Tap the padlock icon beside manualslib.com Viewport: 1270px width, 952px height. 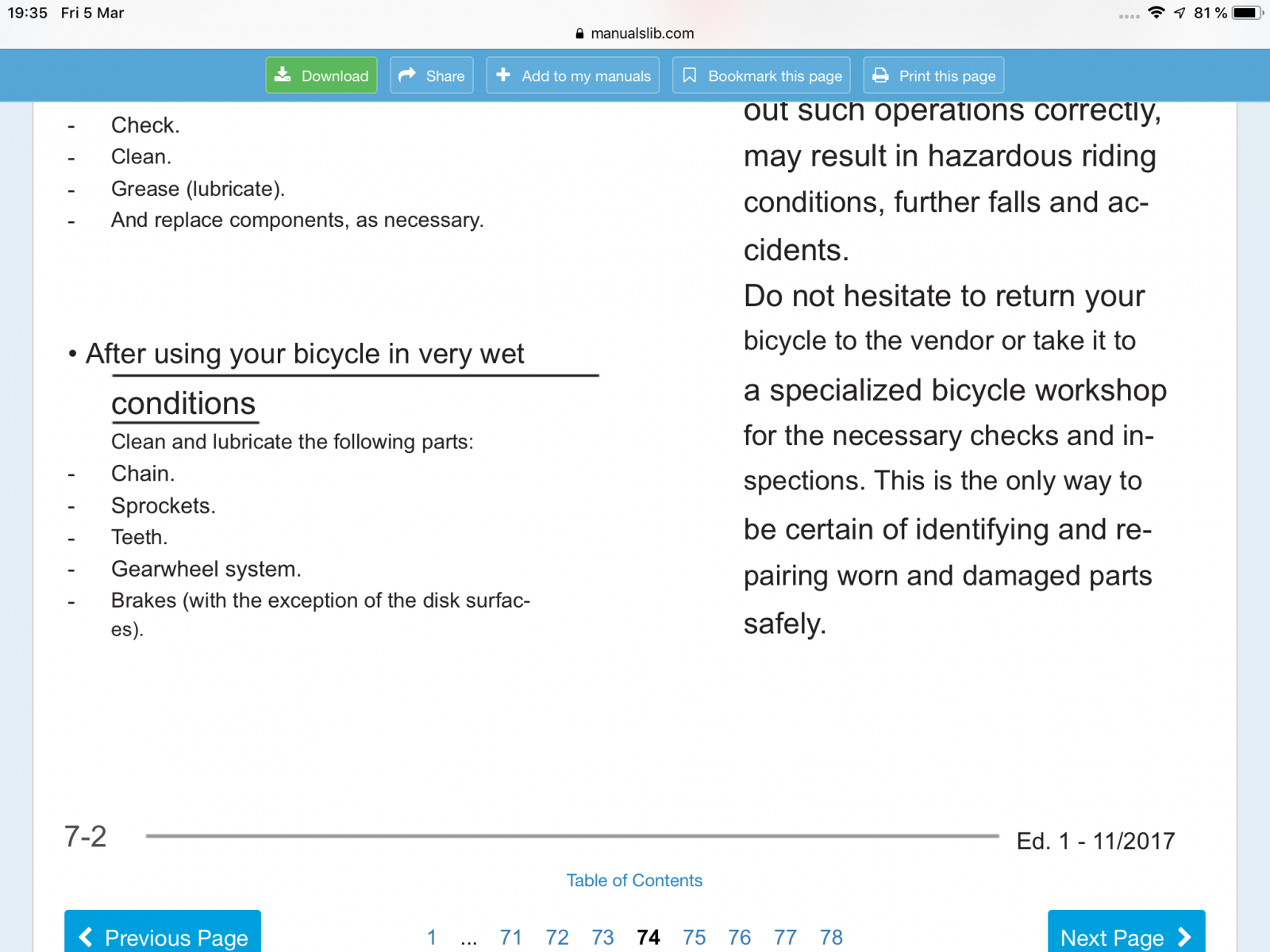[x=580, y=33]
